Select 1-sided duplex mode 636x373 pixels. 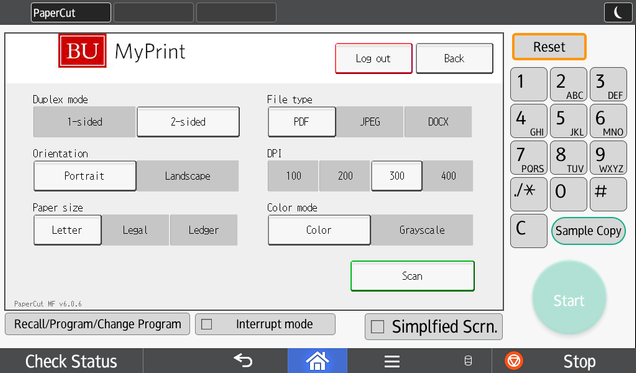point(84,122)
